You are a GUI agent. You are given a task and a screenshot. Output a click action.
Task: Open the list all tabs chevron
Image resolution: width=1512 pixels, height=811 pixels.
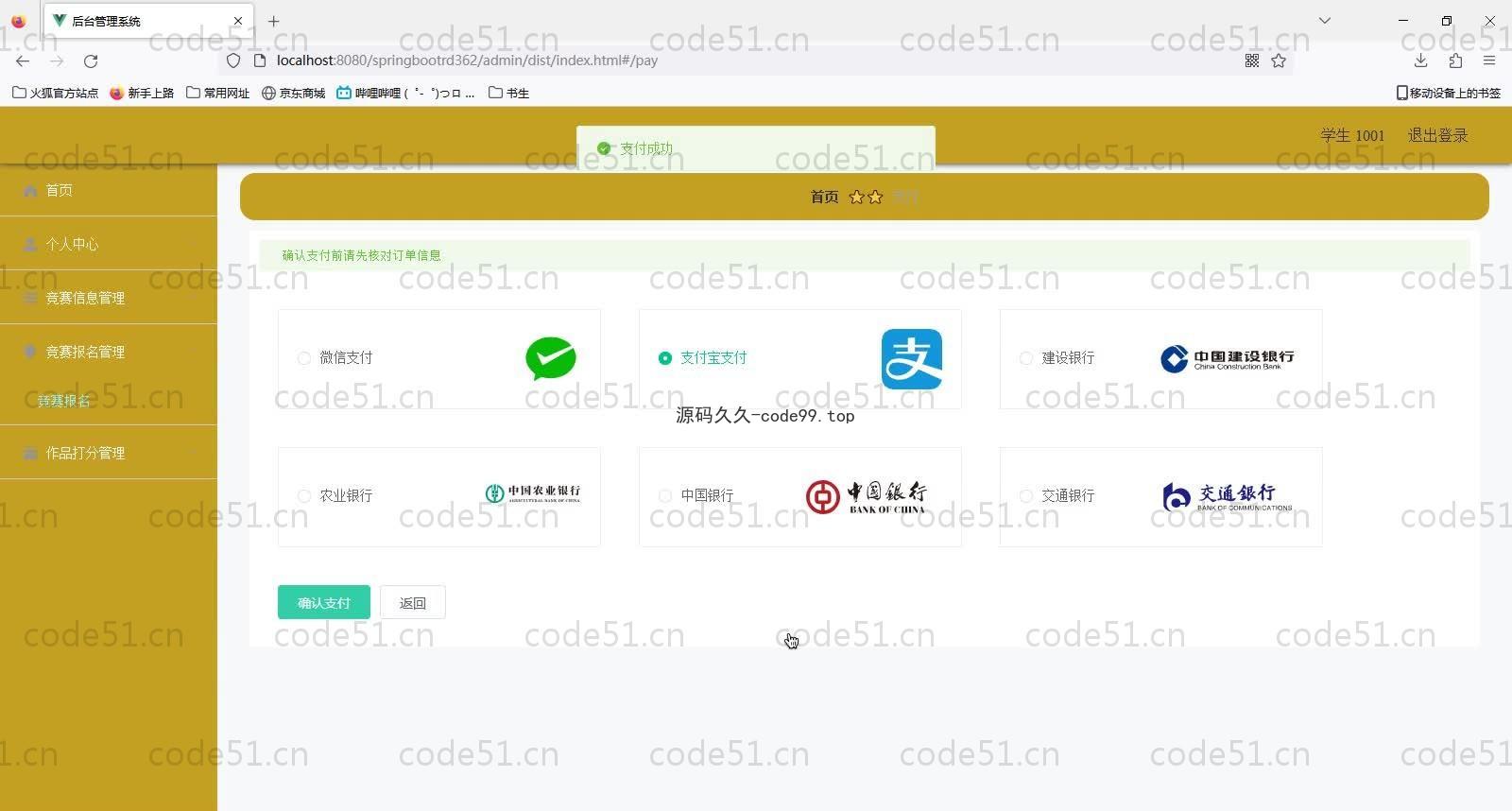(1325, 21)
